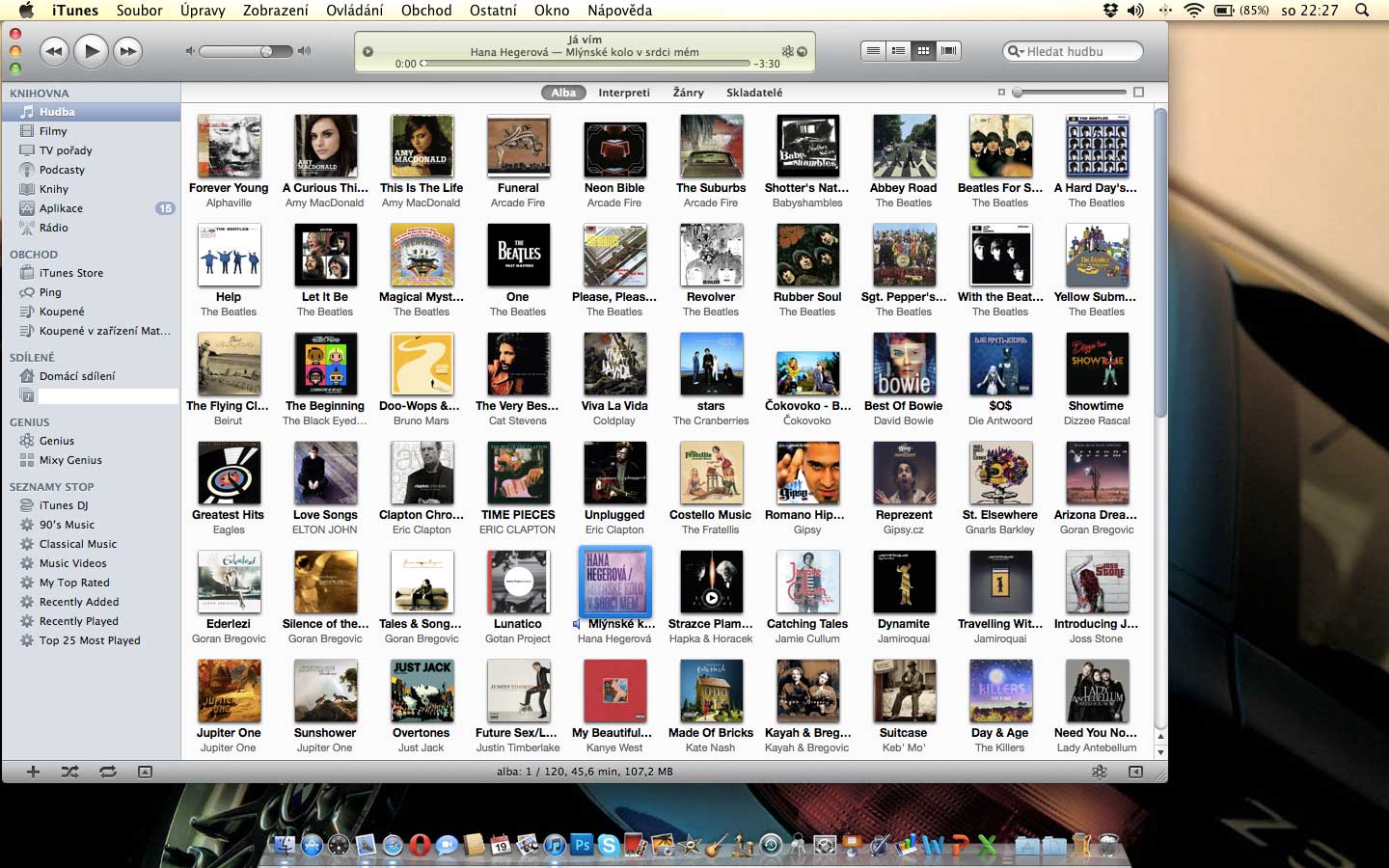The width and height of the screenshot is (1389, 868).
Task: Open the iTunes DJ playlist
Action: pos(91,505)
